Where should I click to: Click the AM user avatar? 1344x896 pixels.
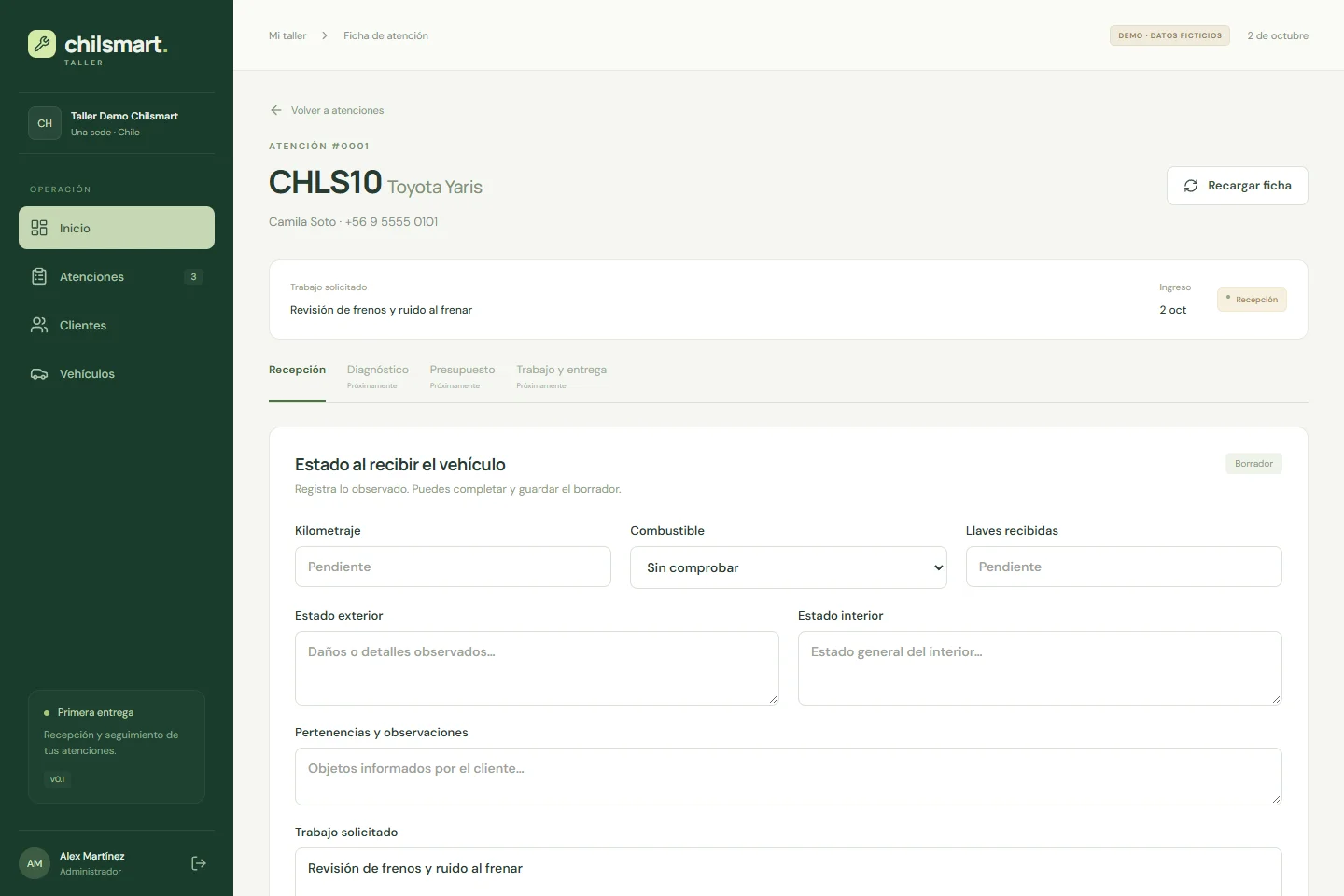(35, 863)
